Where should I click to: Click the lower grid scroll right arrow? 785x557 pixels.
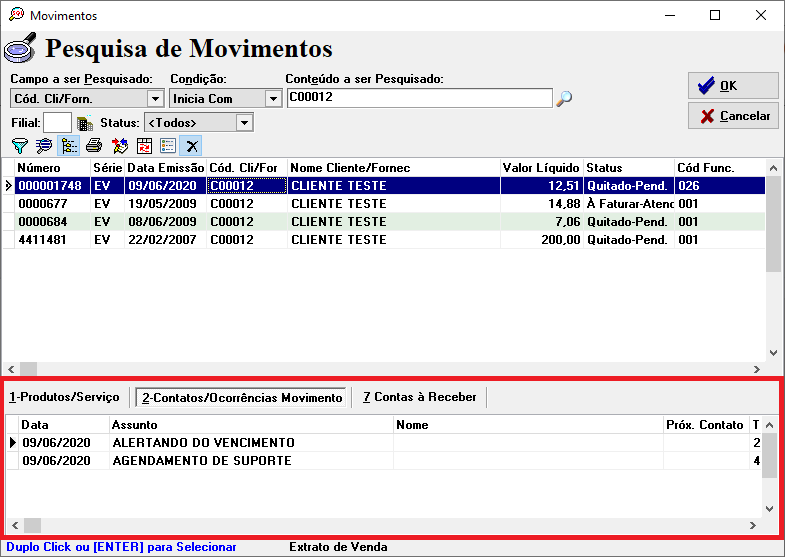[752, 525]
